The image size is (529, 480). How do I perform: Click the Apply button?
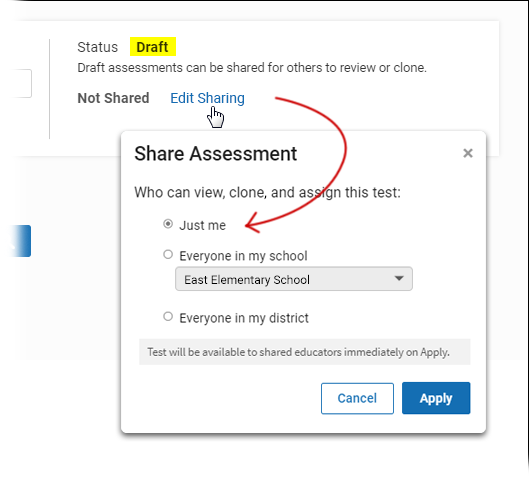tap(436, 398)
